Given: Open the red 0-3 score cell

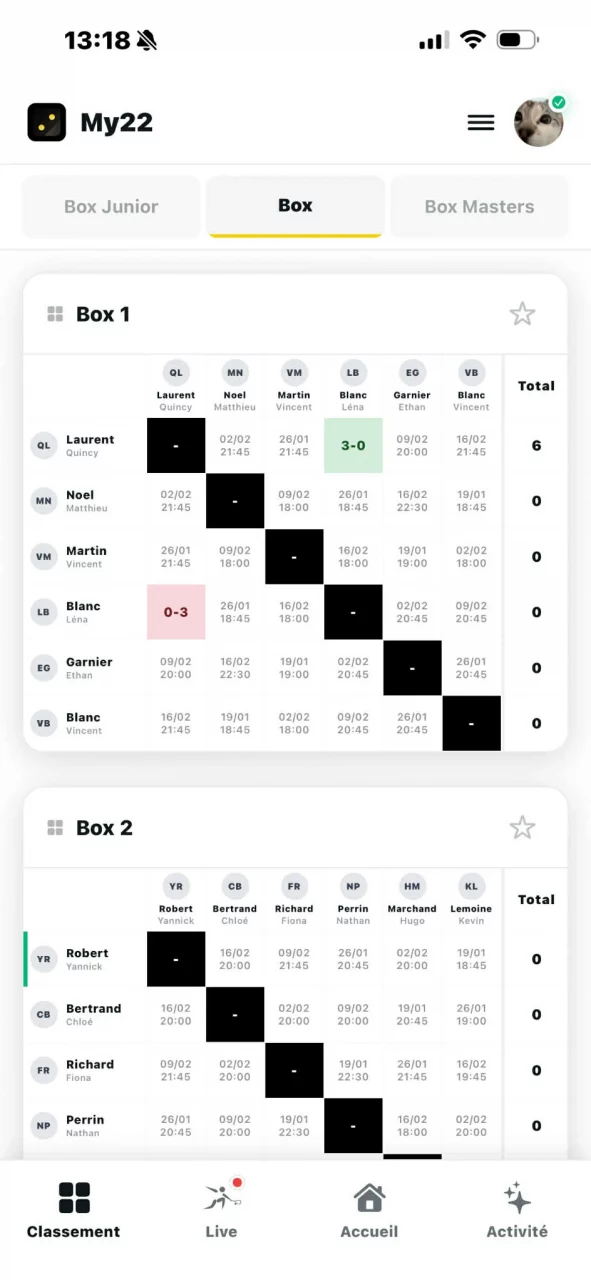Looking at the screenshot, I should [175, 612].
